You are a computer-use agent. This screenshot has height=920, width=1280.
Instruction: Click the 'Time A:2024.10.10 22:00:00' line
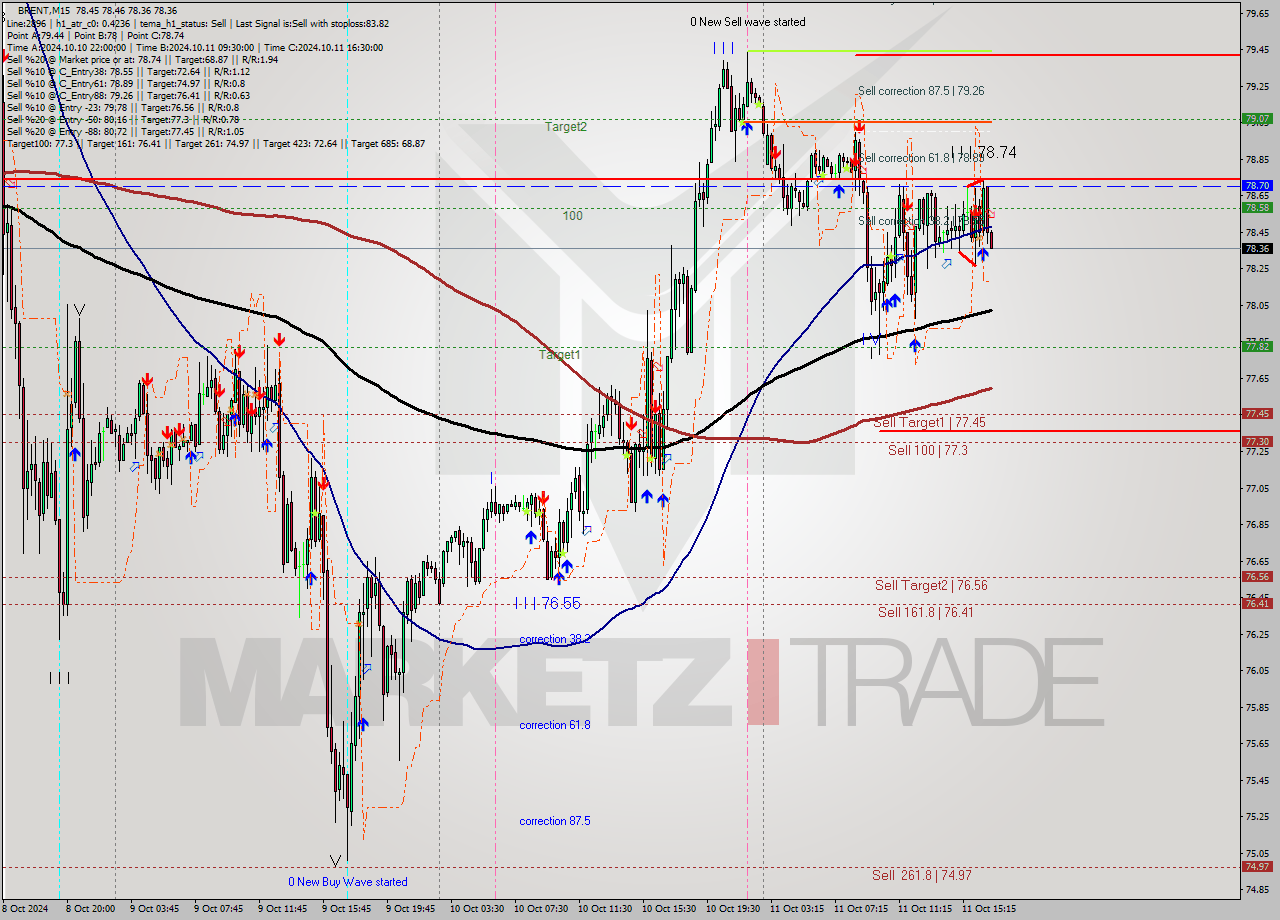(x=66, y=47)
